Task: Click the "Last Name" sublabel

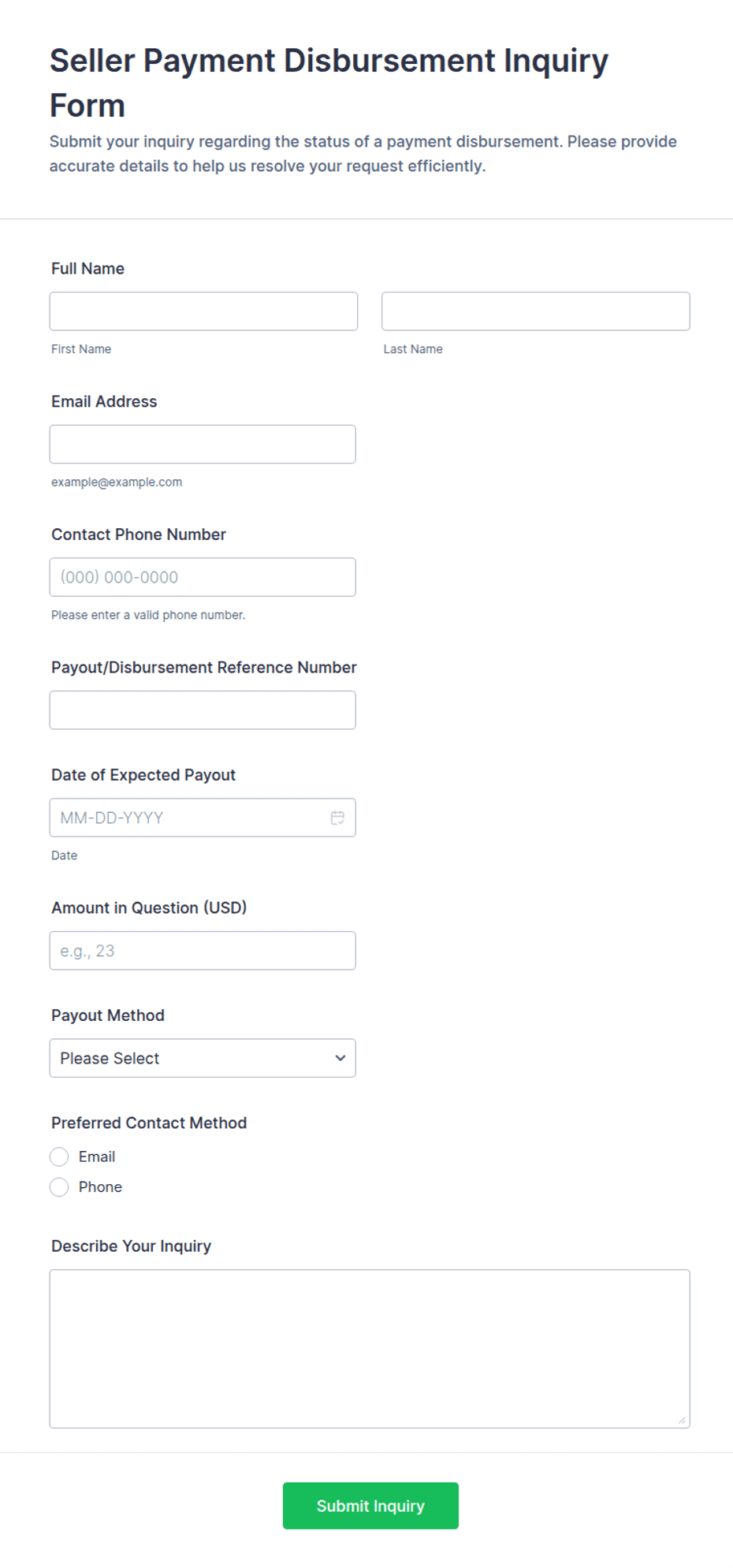Action: 413,349
